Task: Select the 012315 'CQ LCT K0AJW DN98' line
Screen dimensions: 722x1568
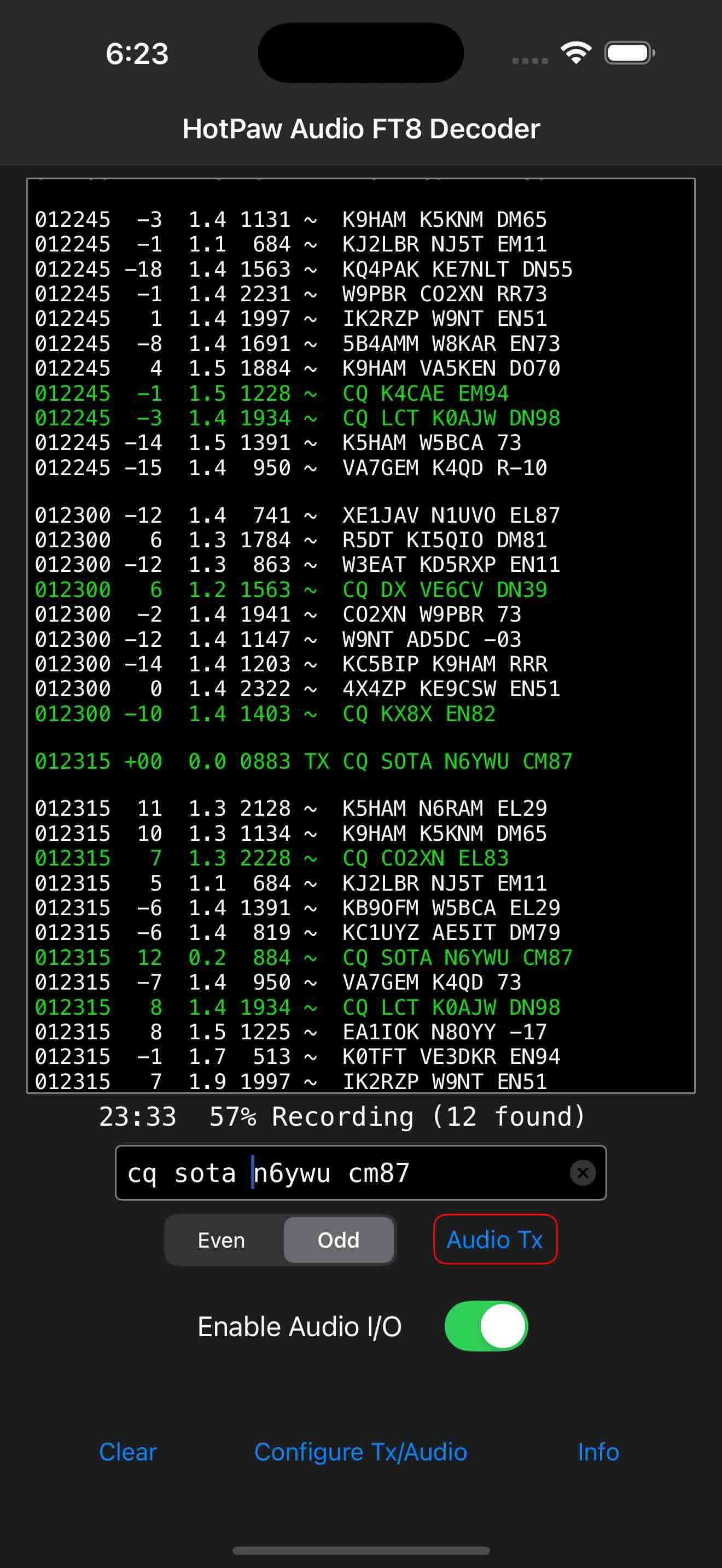Action: click(x=297, y=1008)
